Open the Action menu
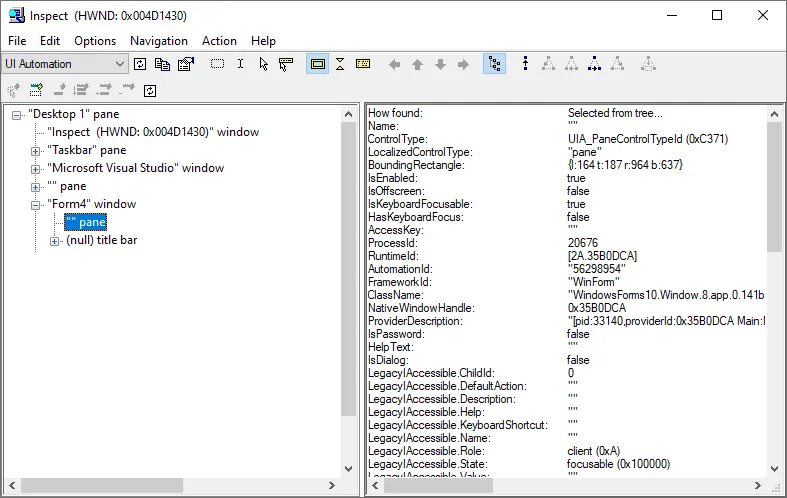Screen dimensions: 787x498 click(219, 41)
